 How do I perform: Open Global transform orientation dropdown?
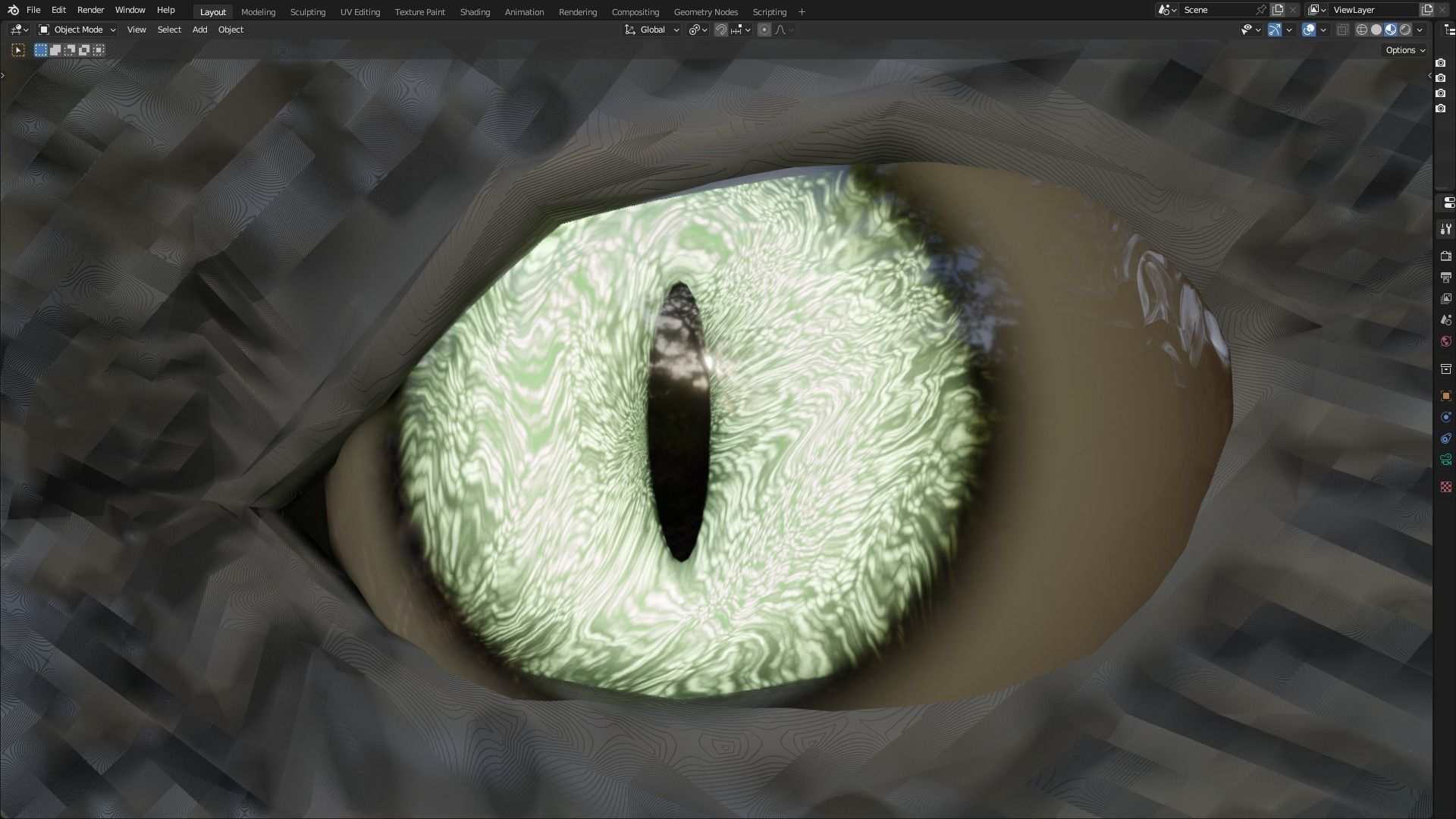click(652, 30)
